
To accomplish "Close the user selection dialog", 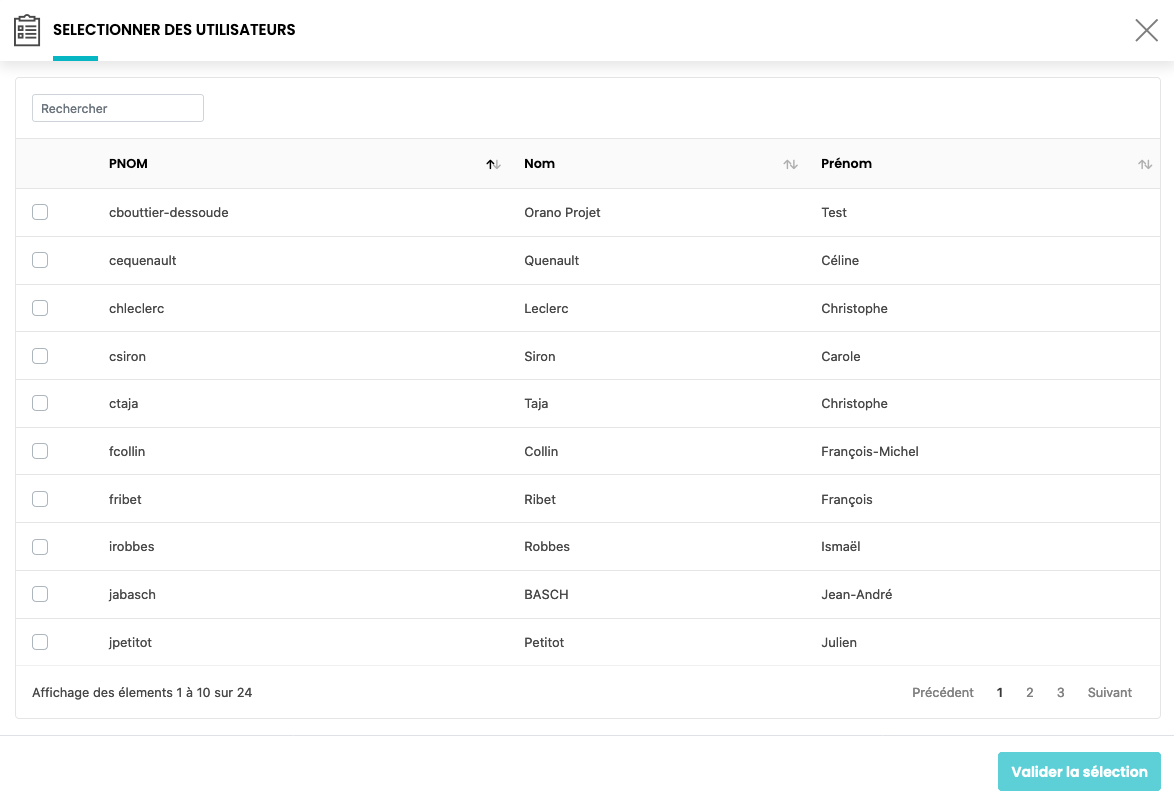I will coord(1146,30).
